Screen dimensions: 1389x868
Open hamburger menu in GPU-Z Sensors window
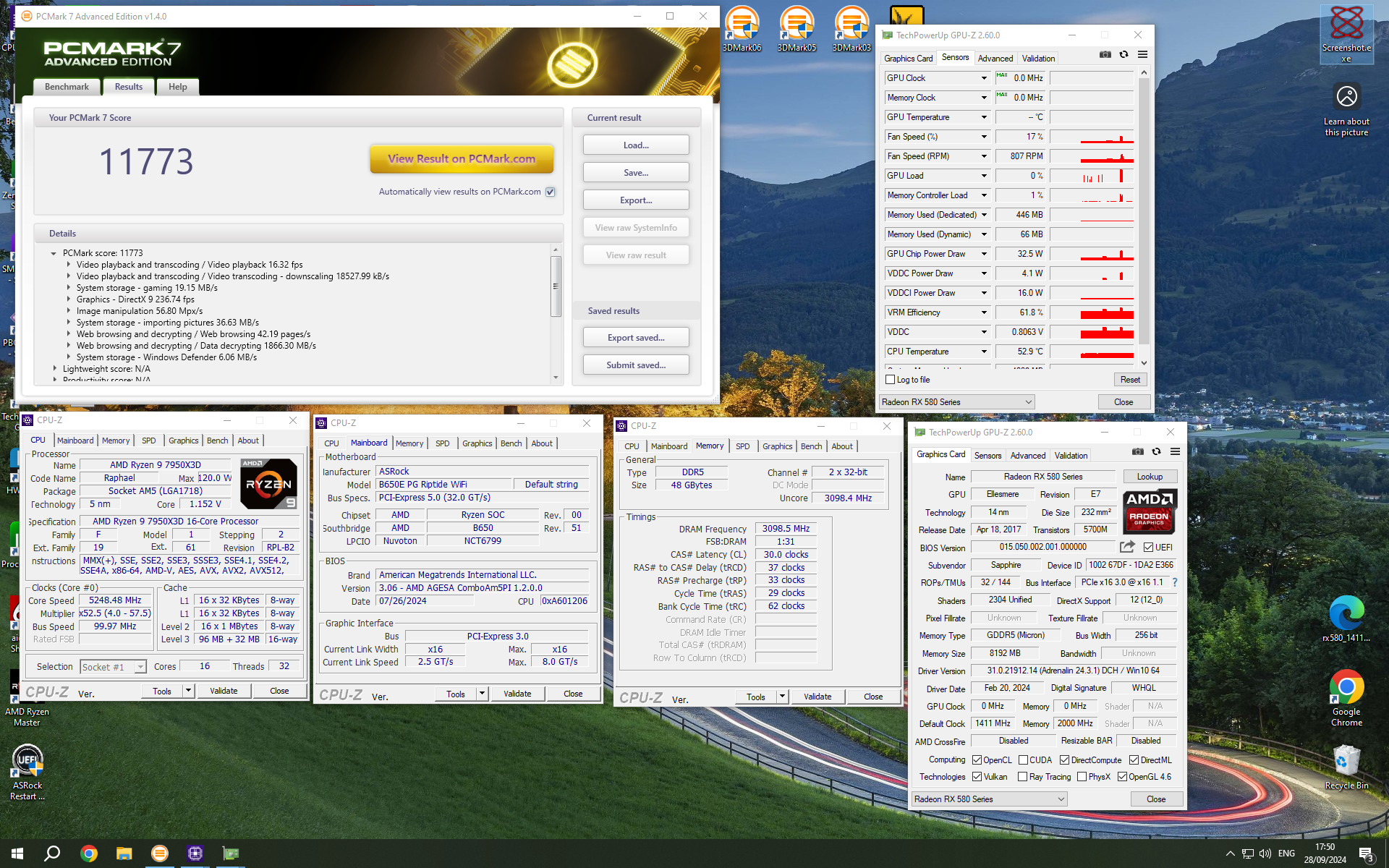tap(1143, 55)
